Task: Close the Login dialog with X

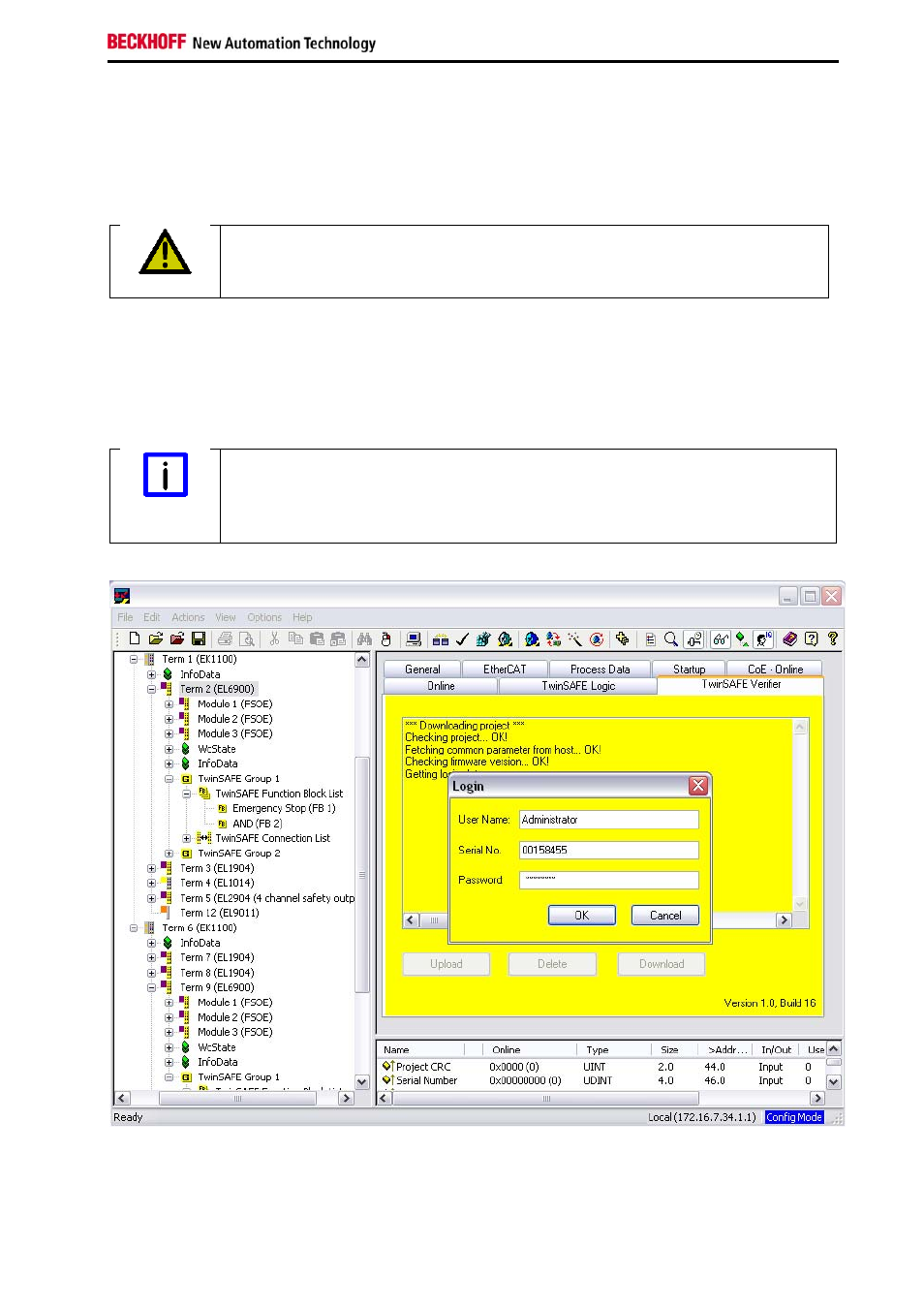Action: click(x=698, y=786)
